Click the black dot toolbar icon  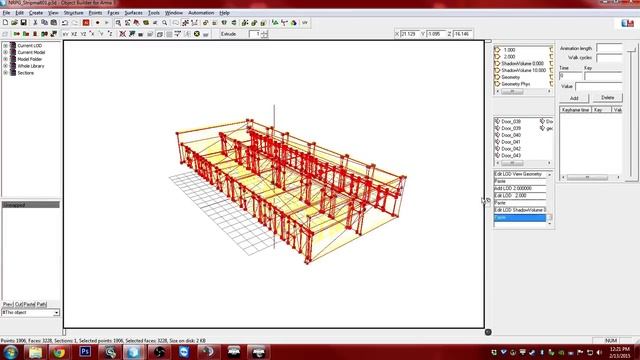pyautogui.click(x=97, y=23)
